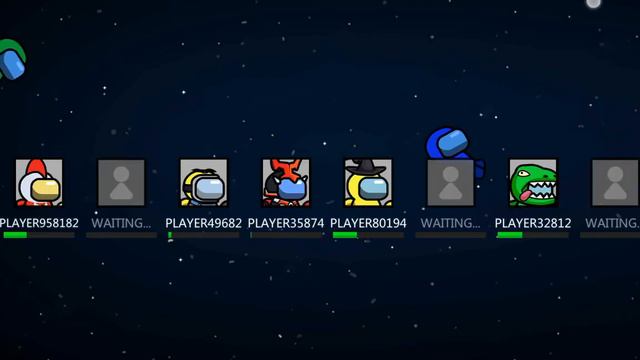
Task: Click the WAITING... label right of PLAYER32812
Action: (x=612, y=223)
